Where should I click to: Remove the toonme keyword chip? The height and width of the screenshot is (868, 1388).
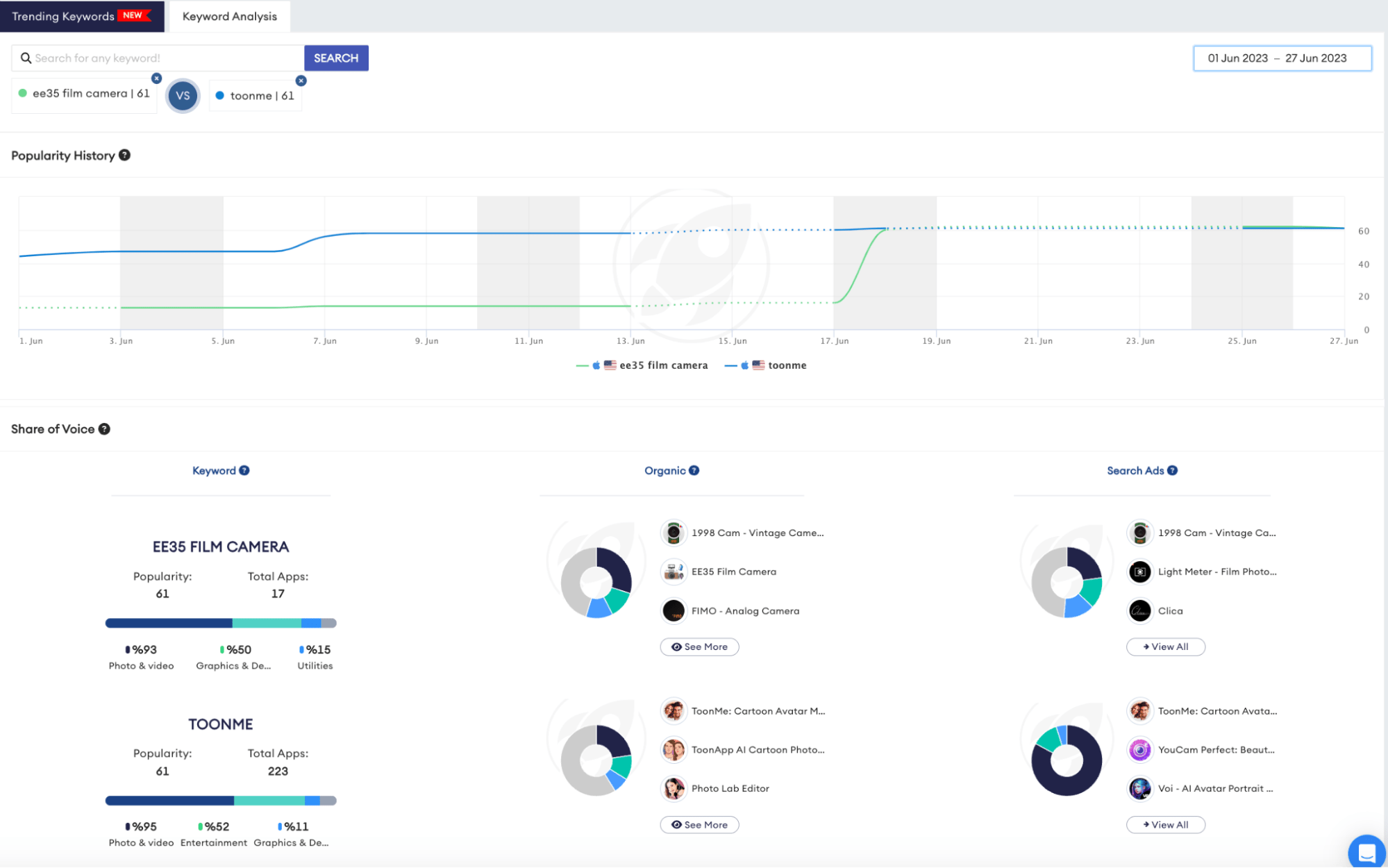[301, 81]
